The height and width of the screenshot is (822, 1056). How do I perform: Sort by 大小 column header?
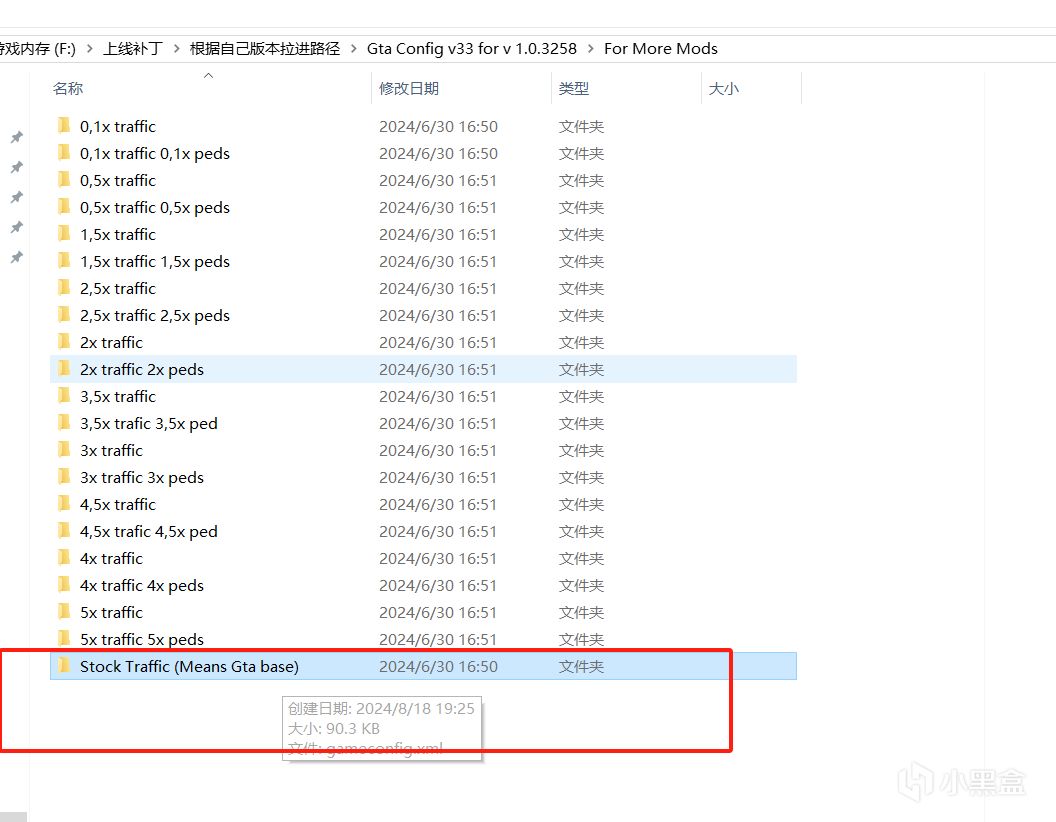point(724,88)
